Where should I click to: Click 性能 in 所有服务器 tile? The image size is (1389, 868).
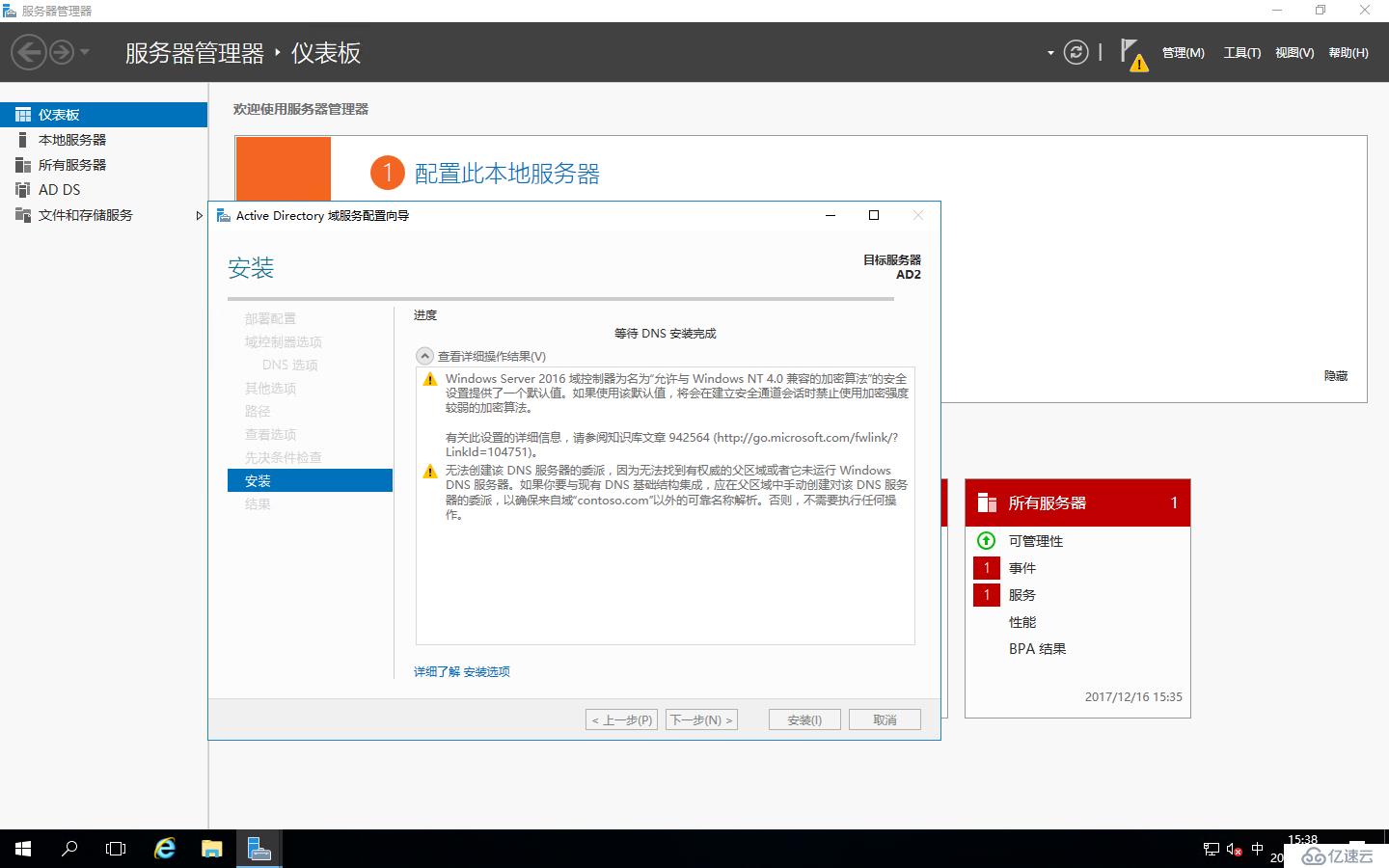[x=1022, y=622]
